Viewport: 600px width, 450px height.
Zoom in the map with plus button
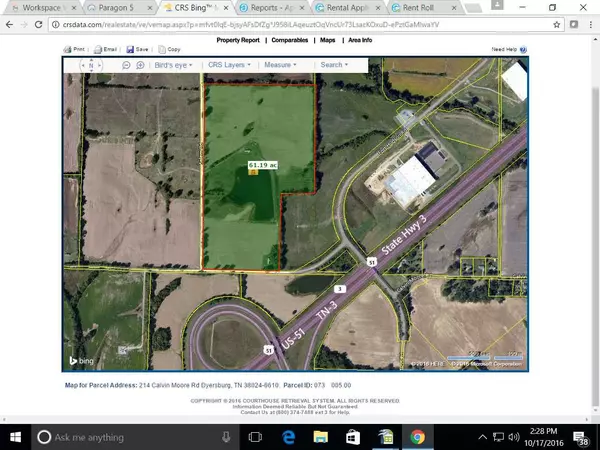(x=140, y=65)
